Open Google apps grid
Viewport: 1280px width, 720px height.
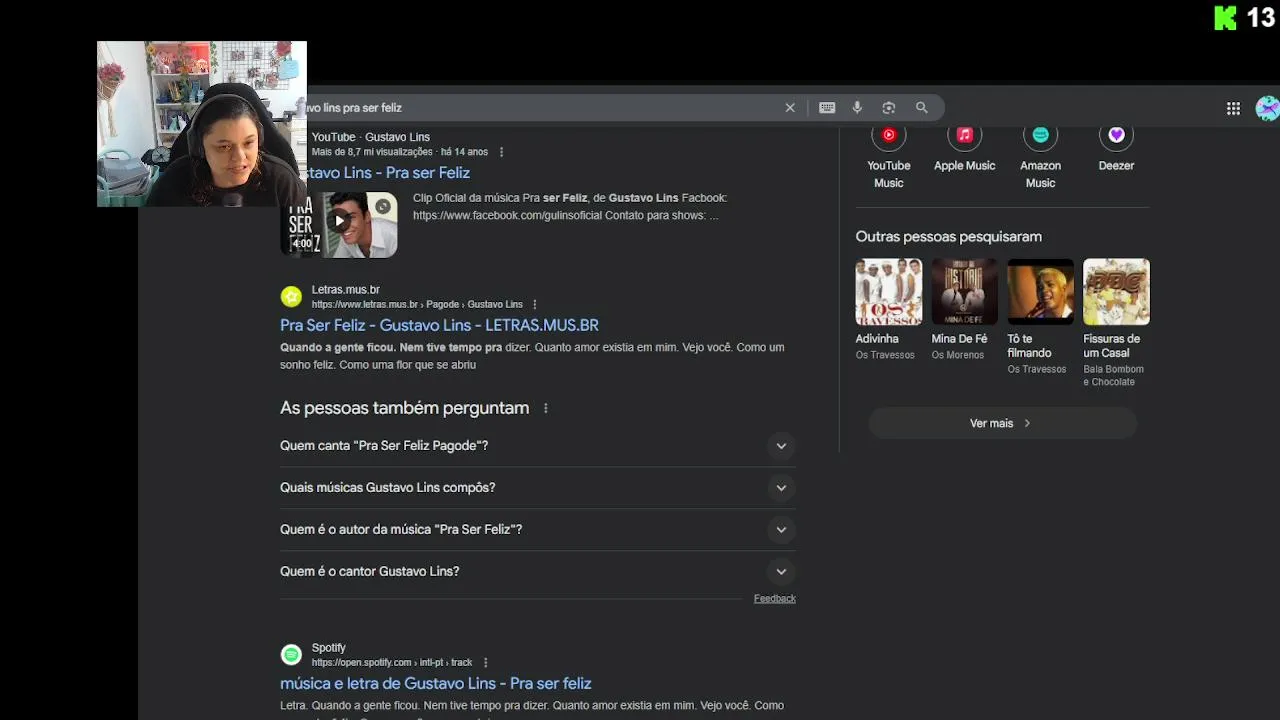[x=1233, y=109]
